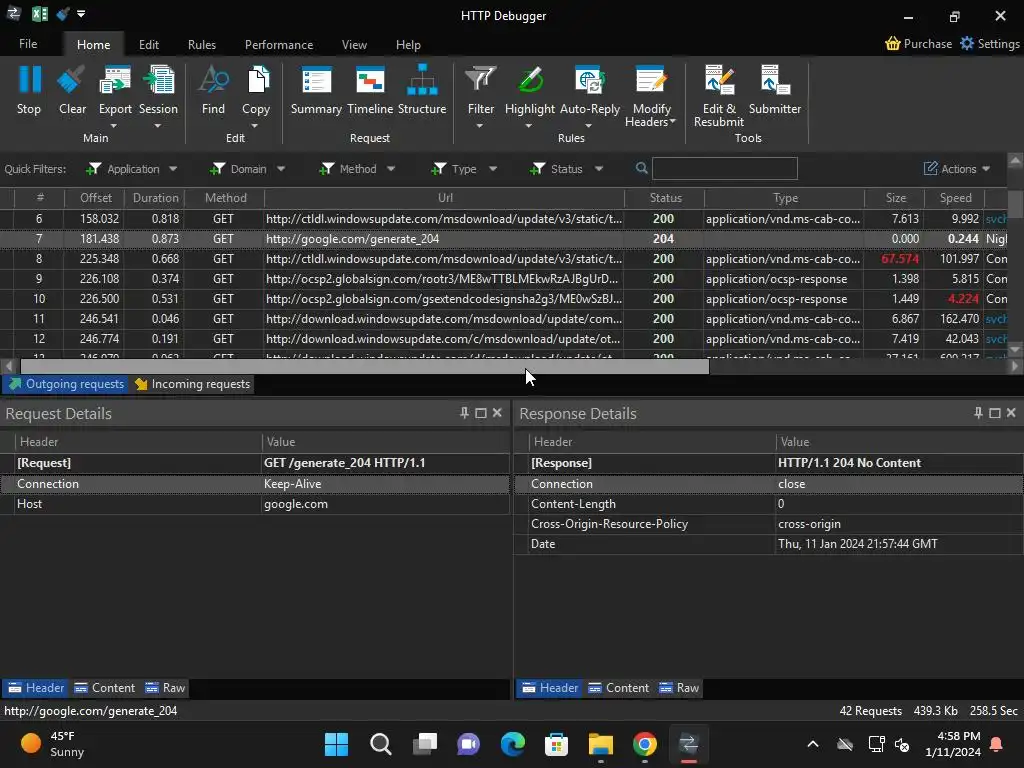Open Windows Start menu
This screenshot has width=1024, height=768.
[336, 744]
